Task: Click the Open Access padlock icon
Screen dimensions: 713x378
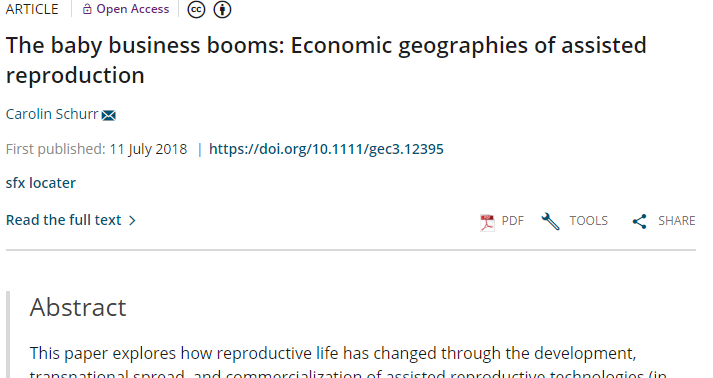Action: (87, 9)
